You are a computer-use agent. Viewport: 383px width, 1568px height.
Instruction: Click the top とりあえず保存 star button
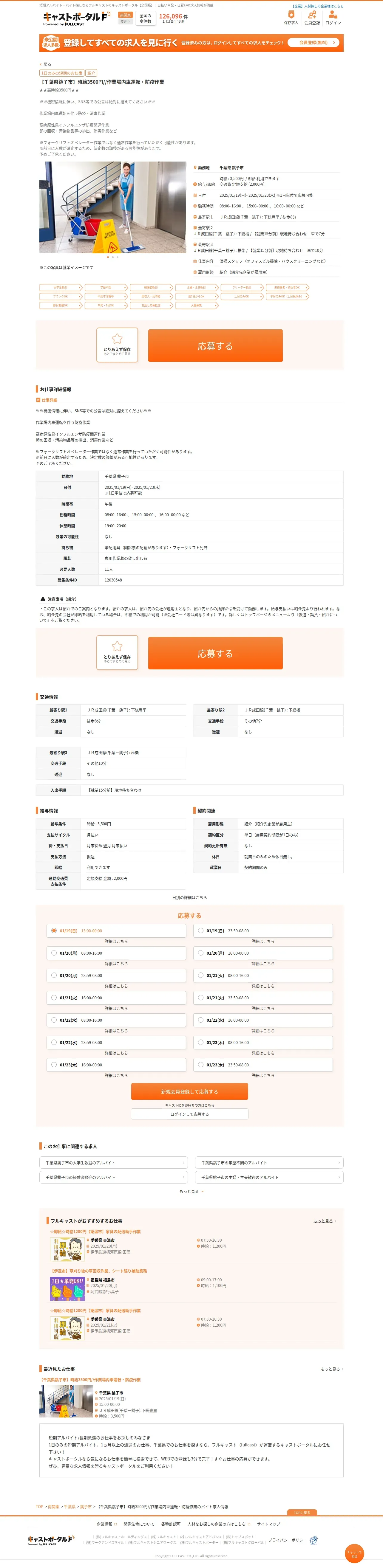click(x=117, y=345)
